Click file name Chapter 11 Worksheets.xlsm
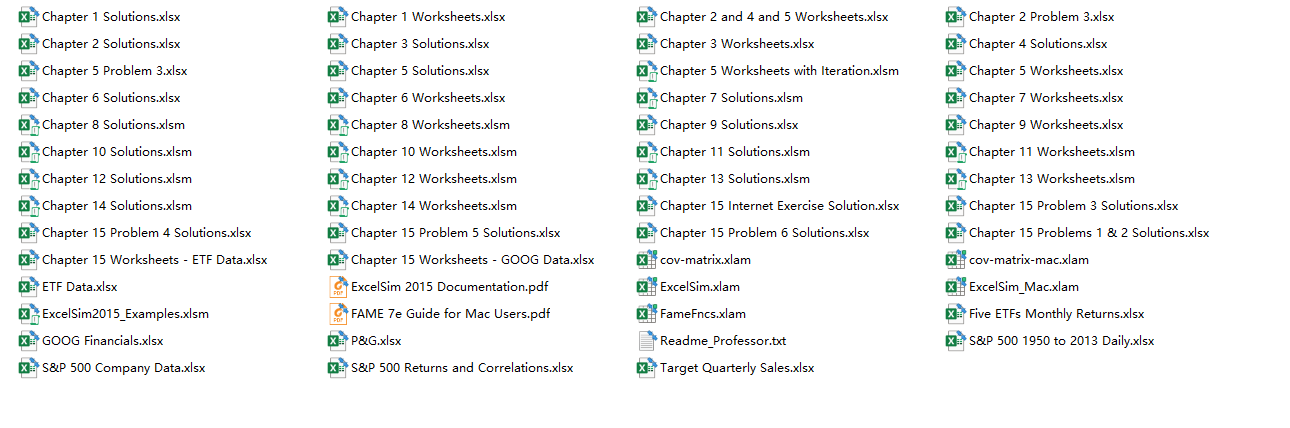 (x=1052, y=152)
